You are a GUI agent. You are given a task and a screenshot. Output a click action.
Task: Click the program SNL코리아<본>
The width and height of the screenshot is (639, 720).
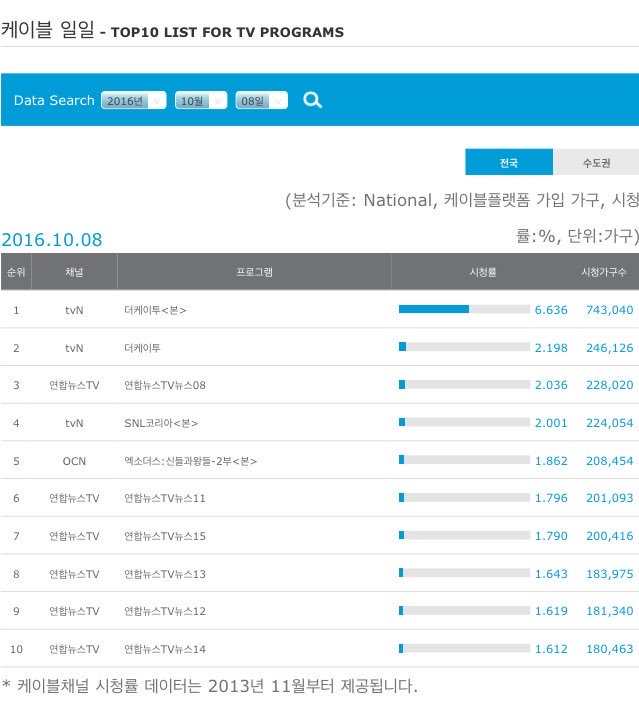[161, 423]
